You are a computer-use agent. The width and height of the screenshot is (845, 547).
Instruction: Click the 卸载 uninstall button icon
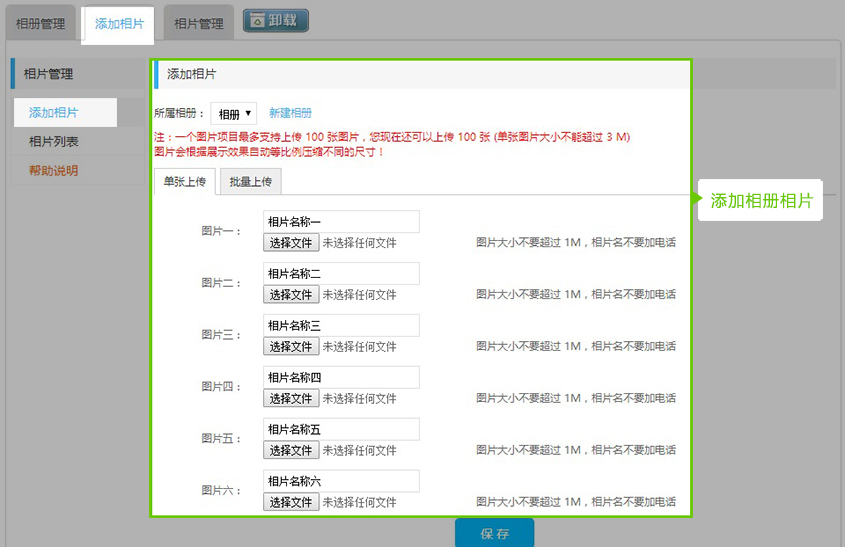pos(276,20)
